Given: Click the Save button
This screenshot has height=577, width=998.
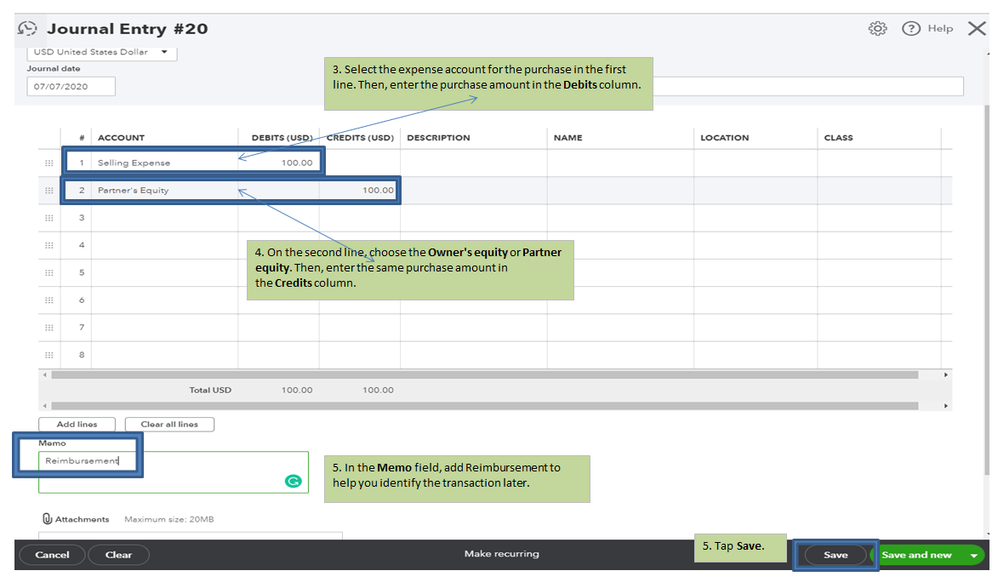Looking at the screenshot, I should 835,555.
